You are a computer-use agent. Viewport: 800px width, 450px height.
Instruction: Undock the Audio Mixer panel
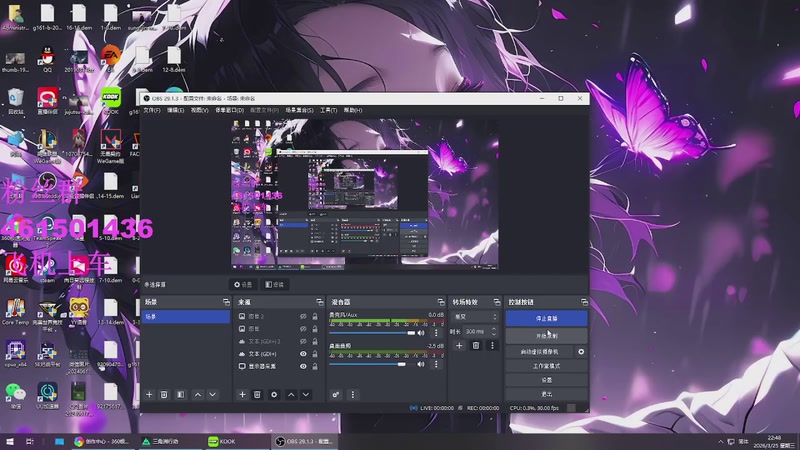[441, 302]
